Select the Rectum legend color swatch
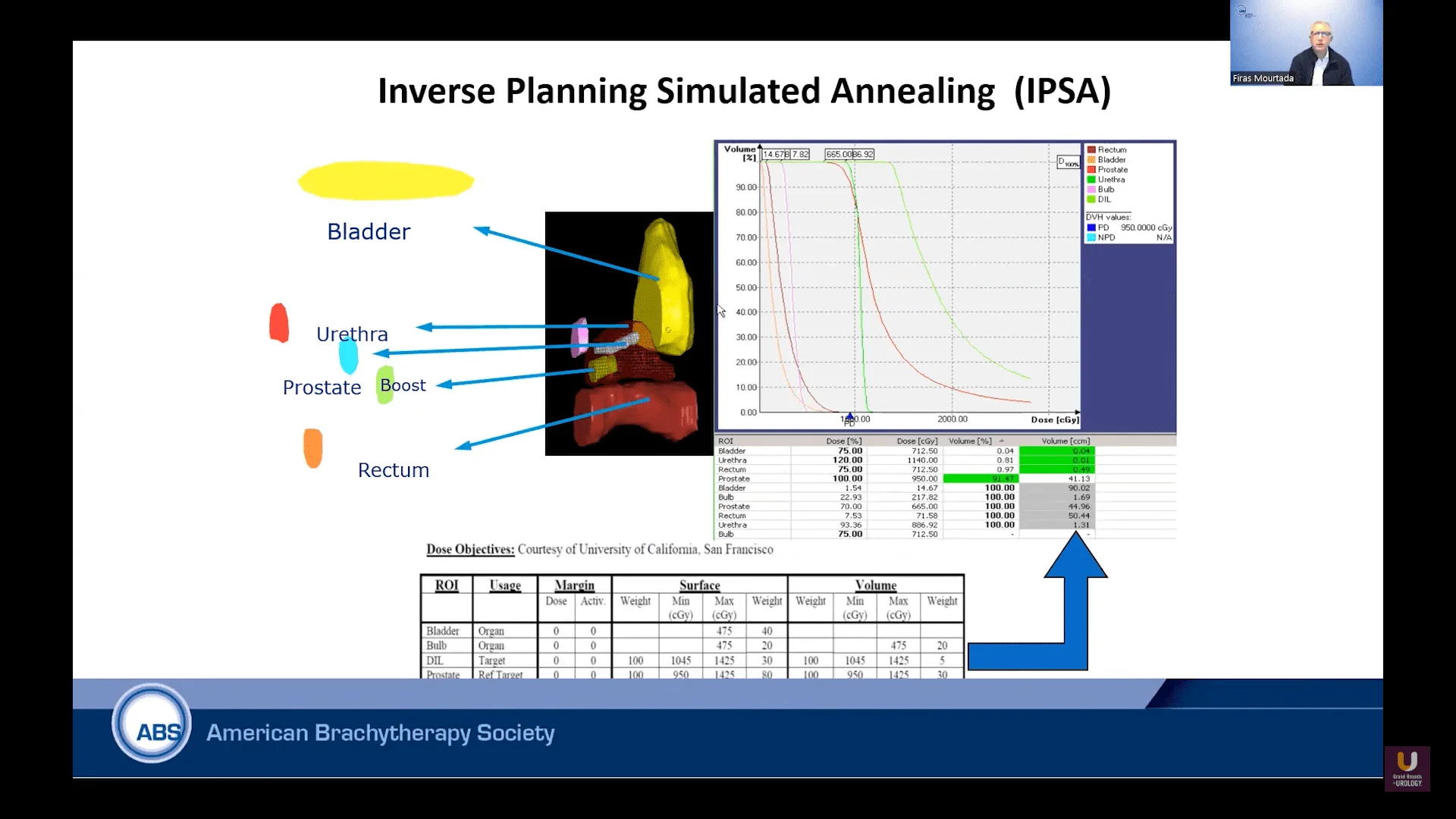This screenshot has width=1456, height=819. coord(1091,150)
